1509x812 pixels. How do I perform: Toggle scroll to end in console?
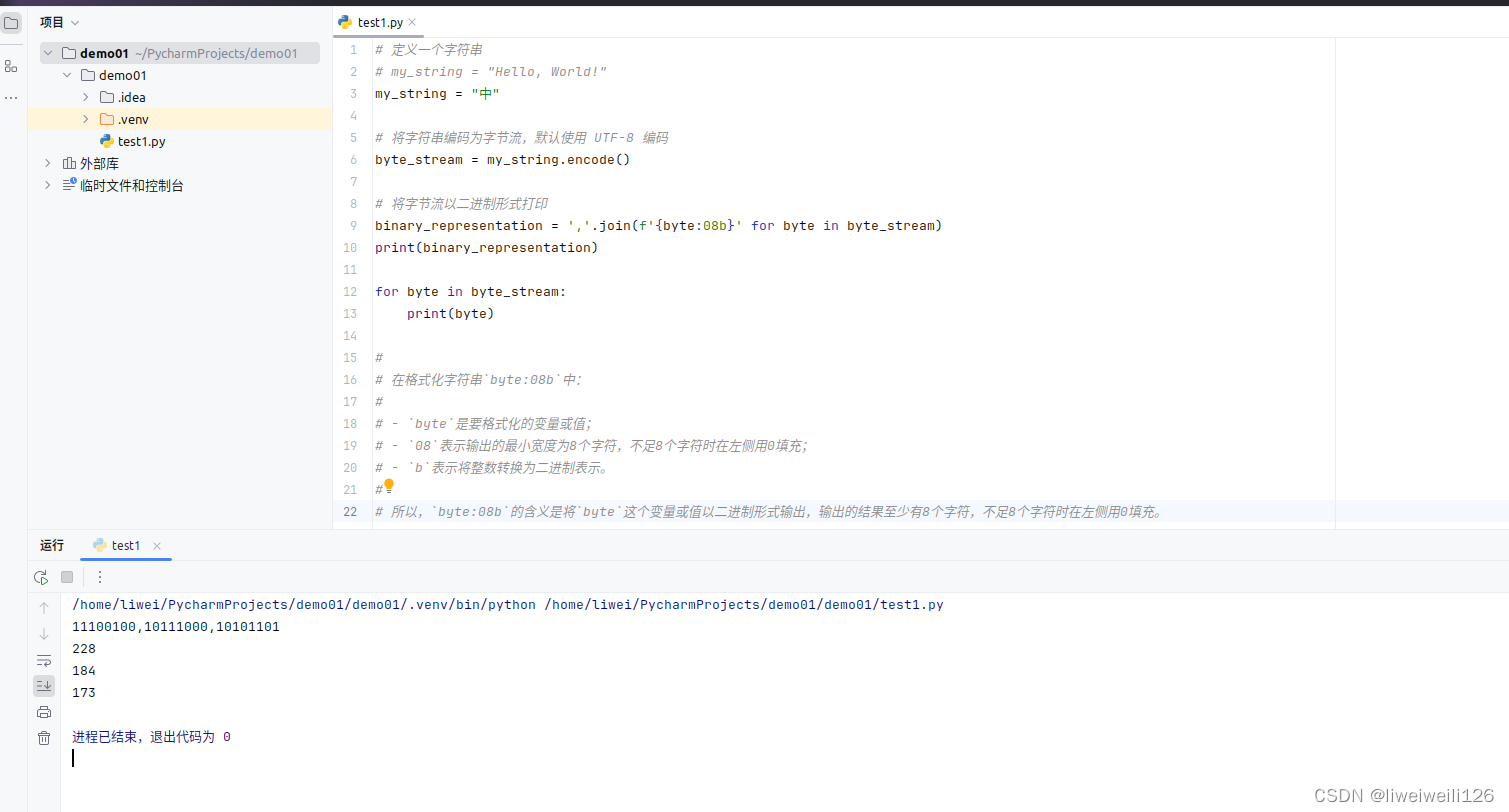point(44,685)
